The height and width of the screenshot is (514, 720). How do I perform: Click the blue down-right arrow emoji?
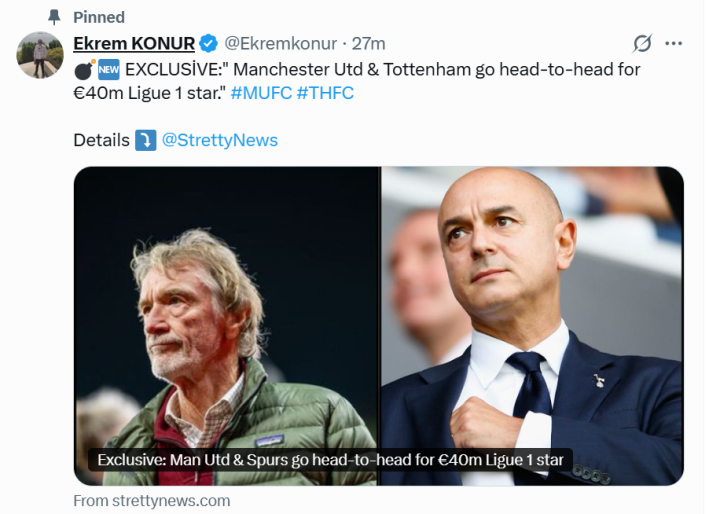point(146,140)
